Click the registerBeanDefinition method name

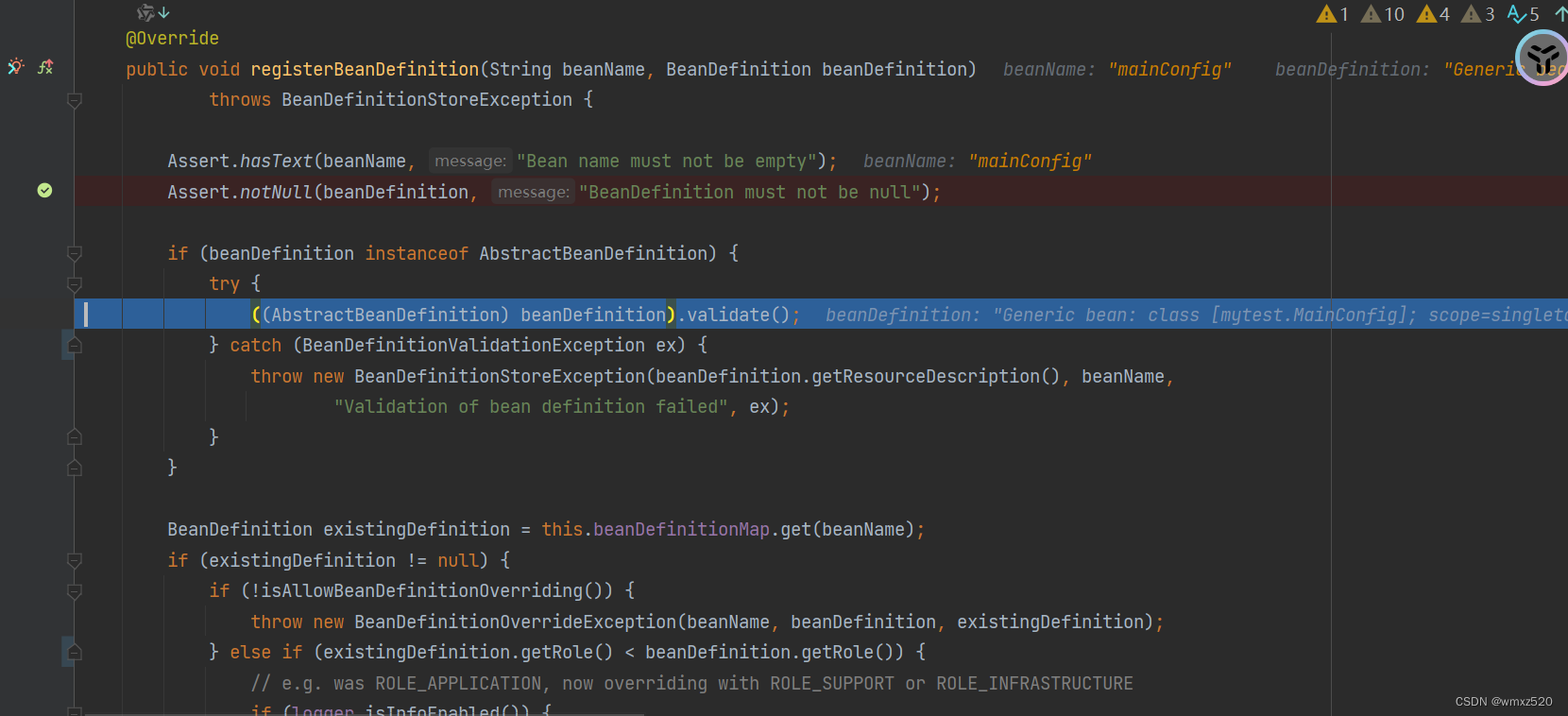pyautogui.click(x=365, y=69)
